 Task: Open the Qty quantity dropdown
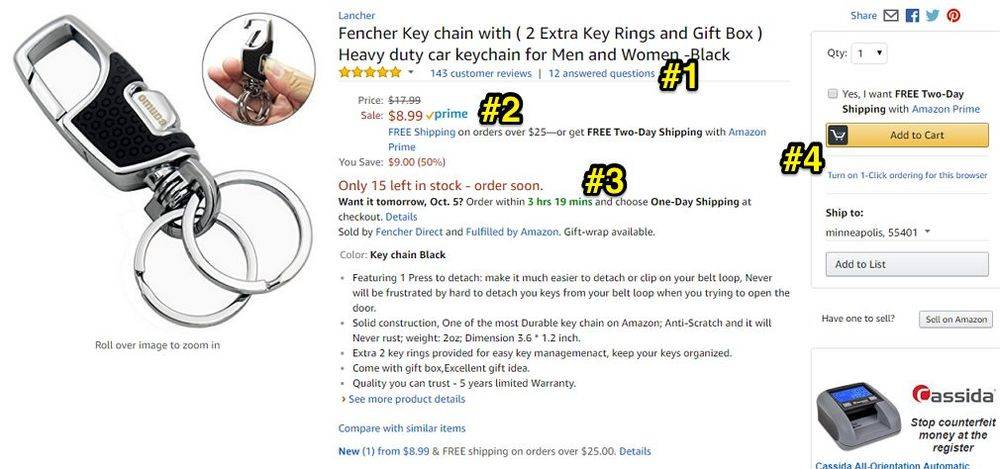pos(871,53)
